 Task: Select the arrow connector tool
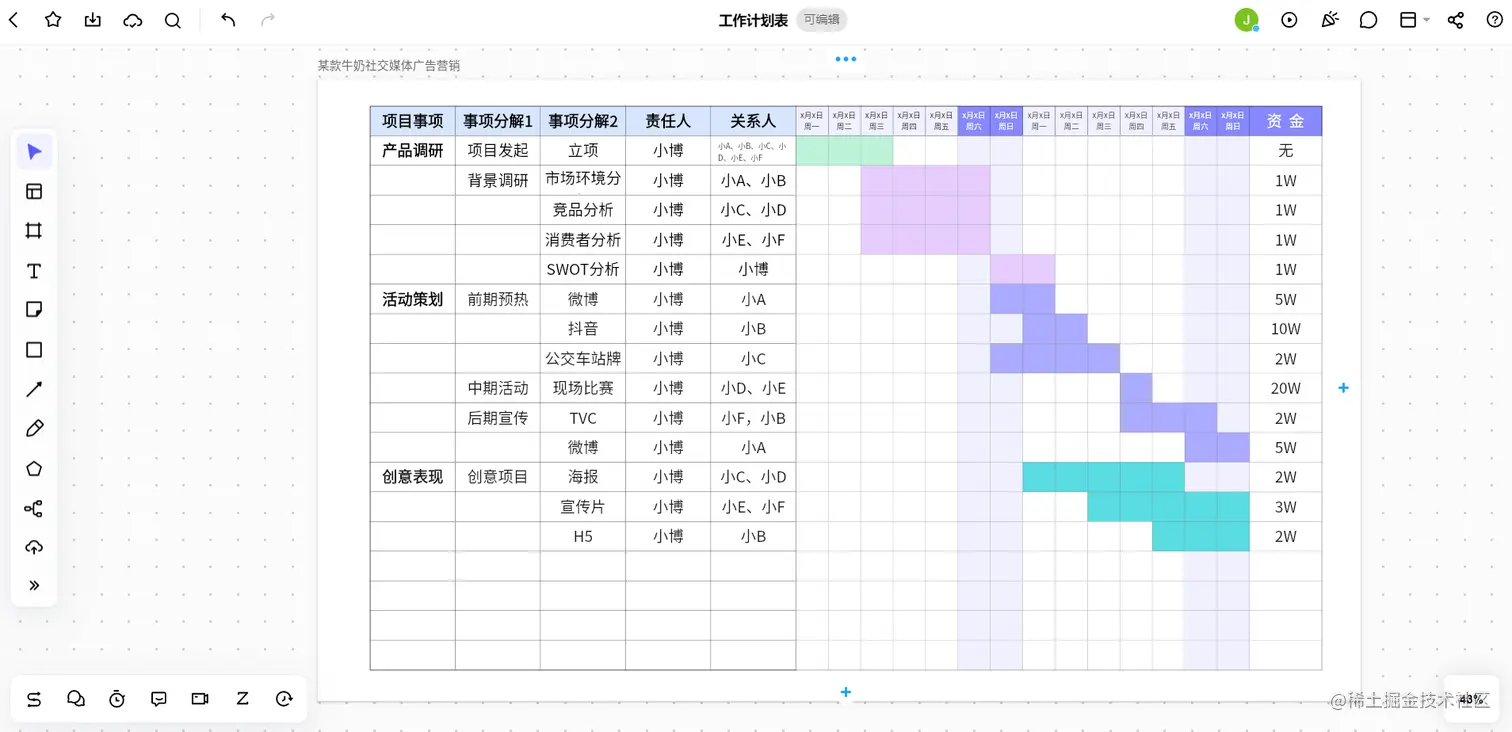[x=34, y=389]
